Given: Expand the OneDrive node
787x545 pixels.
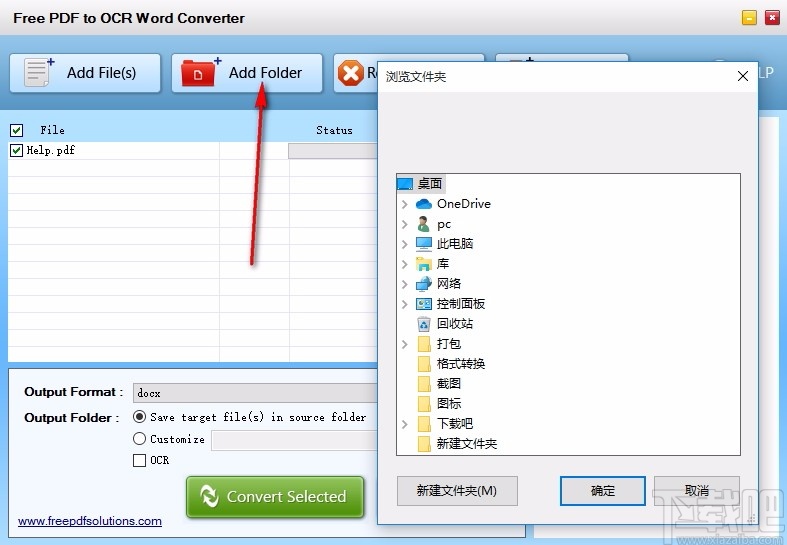Looking at the screenshot, I should [x=405, y=204].
